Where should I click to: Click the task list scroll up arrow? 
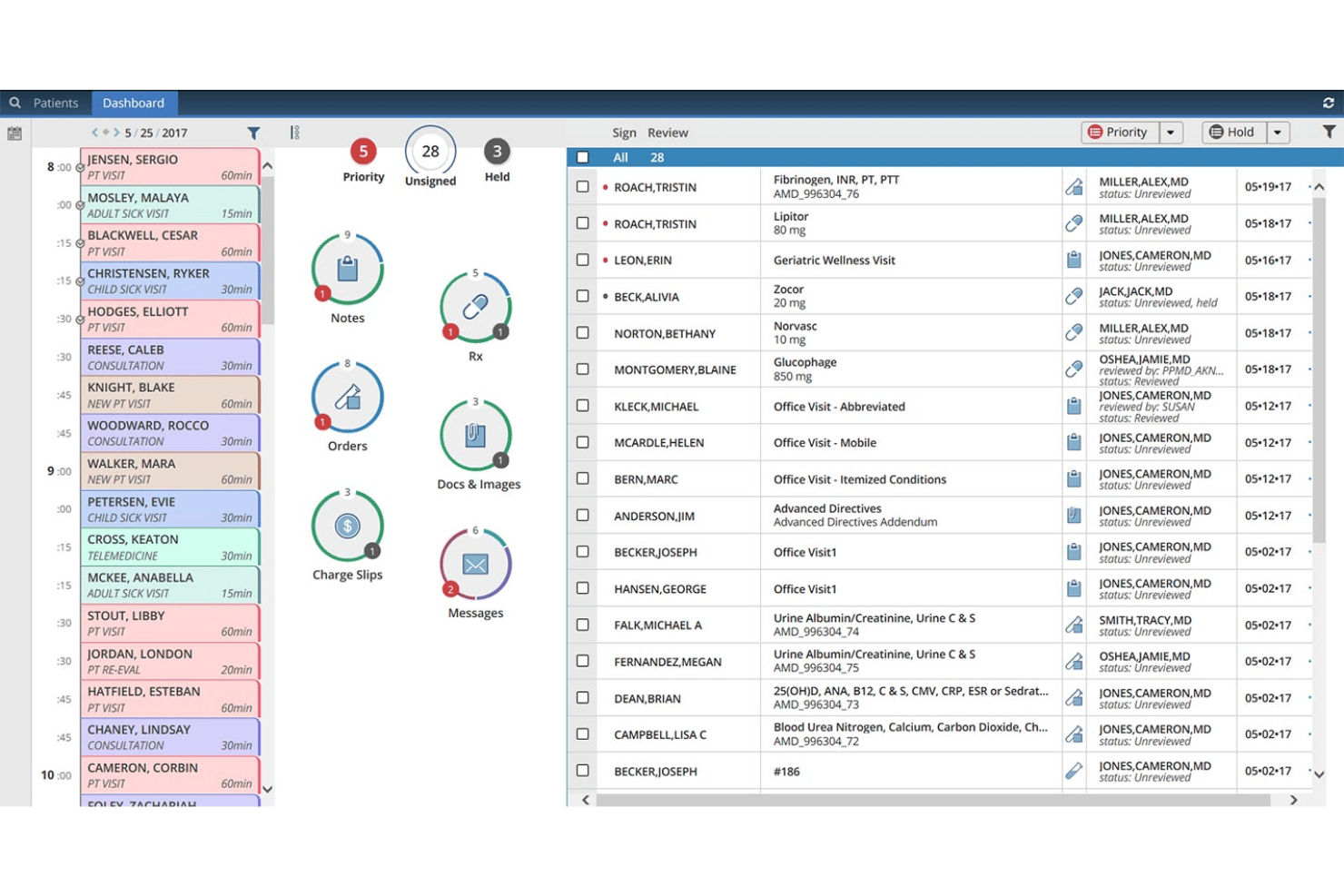[1319, 187]
